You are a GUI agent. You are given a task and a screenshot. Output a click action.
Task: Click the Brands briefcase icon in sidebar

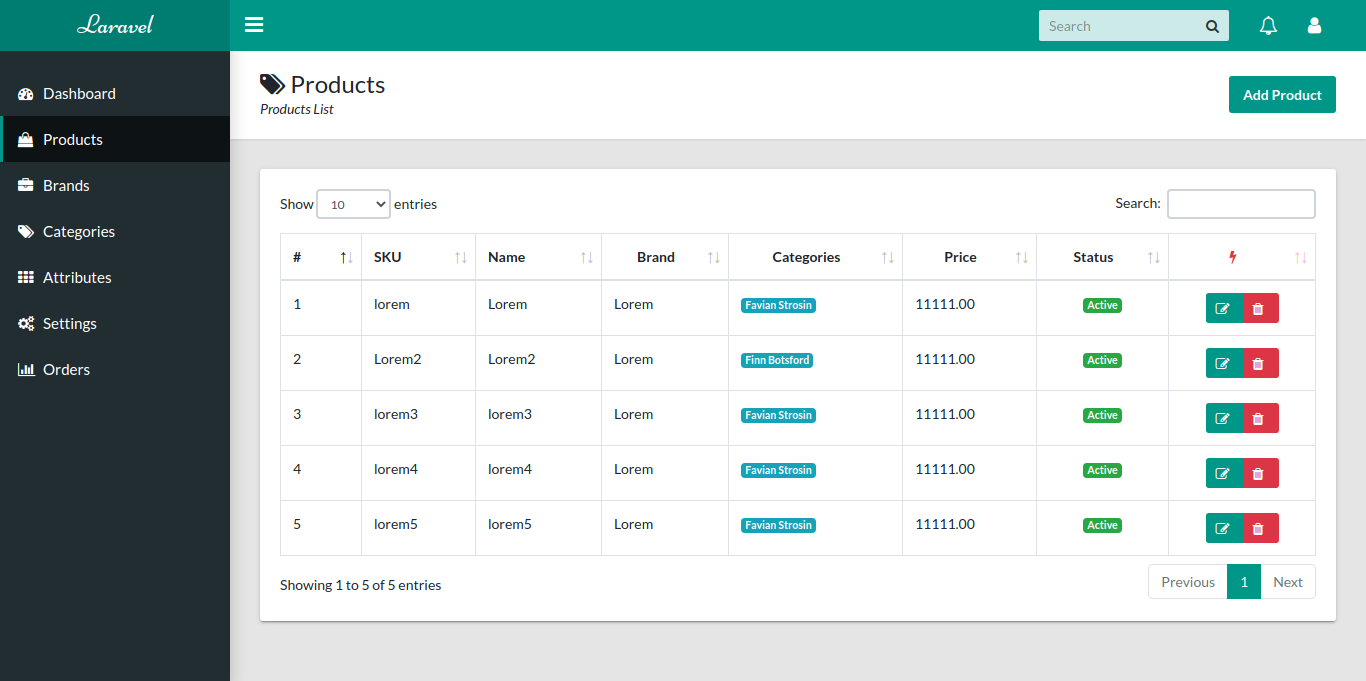[x=26, y=186]
